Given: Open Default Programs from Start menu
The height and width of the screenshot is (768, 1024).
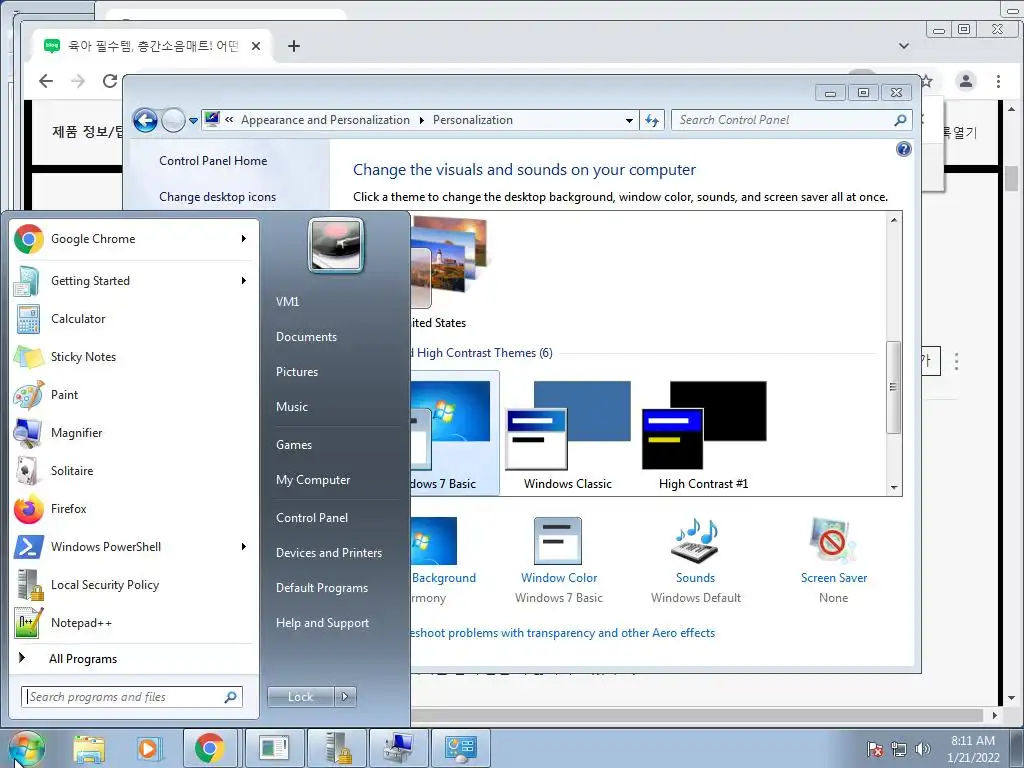Looking at the screenshot, I should coord(321,588).
